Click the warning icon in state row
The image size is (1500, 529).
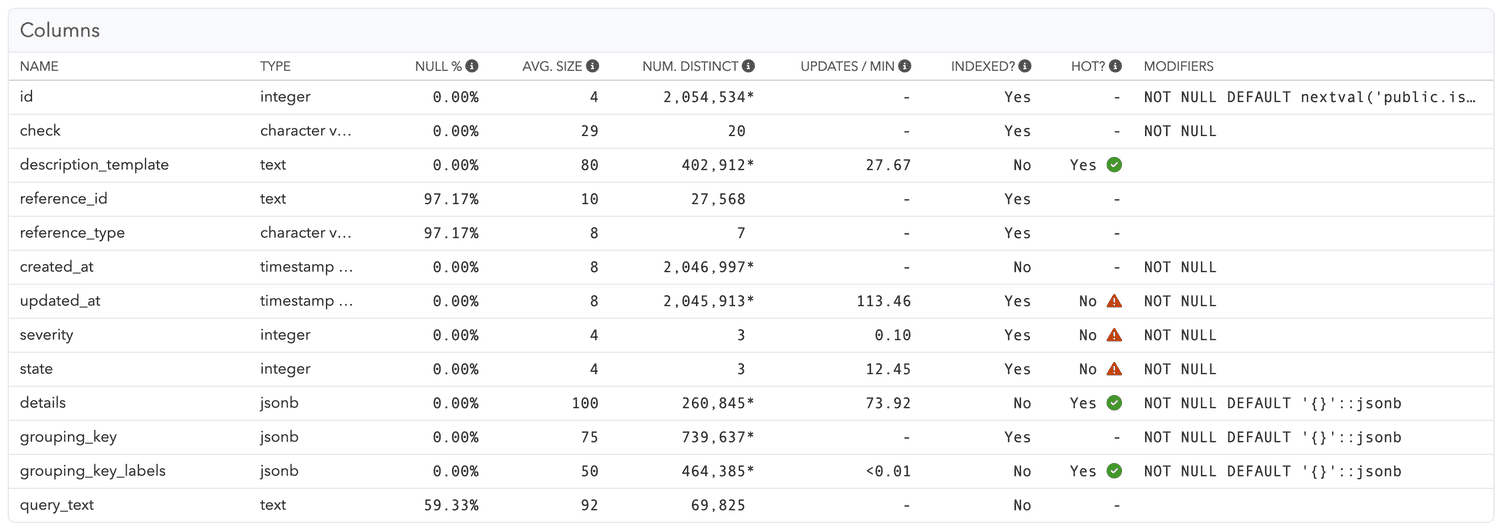1114,369
